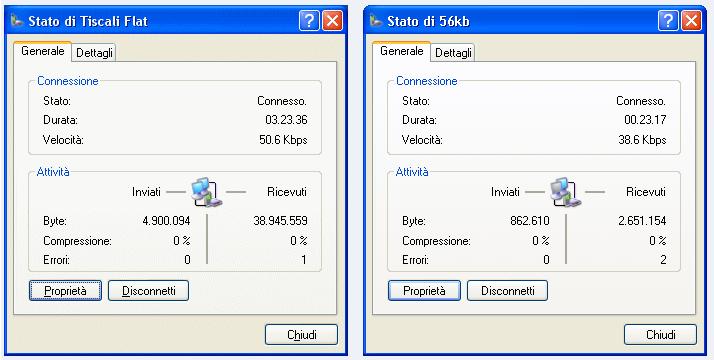Click title bar icon of Tiscali Flat window
714x360 pixels.
coord(17,21)
